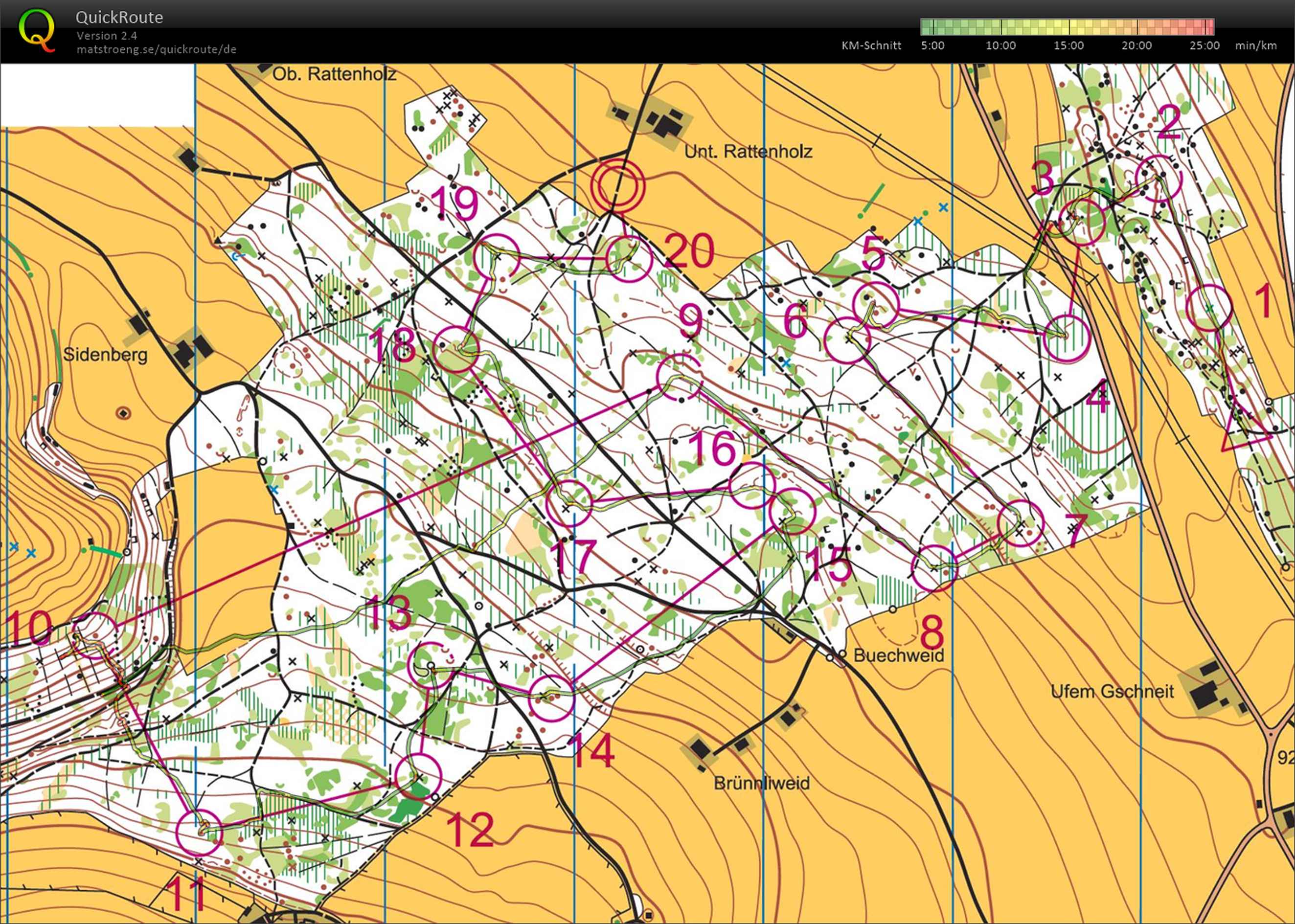Click the KM-Schnitt legend label
Screen dimensions: 1295x924
pyautogui.click(x=871, y=45)
